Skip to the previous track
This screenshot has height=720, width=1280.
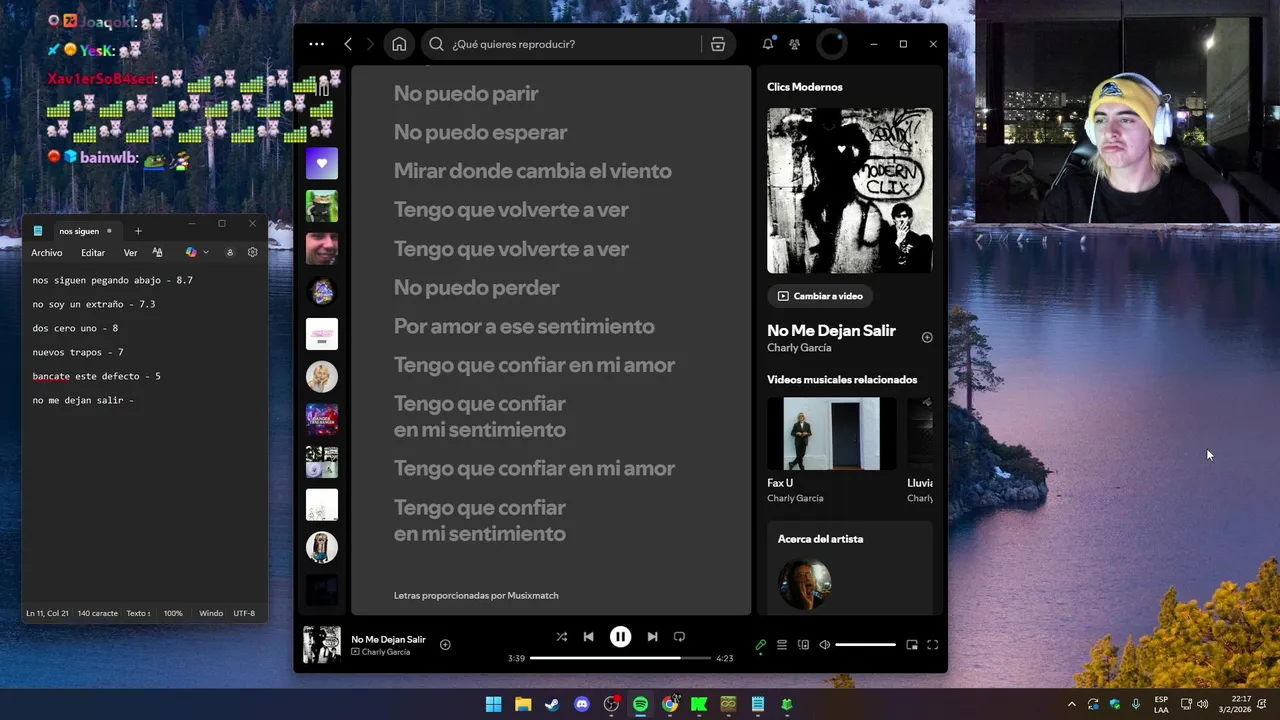589,637
